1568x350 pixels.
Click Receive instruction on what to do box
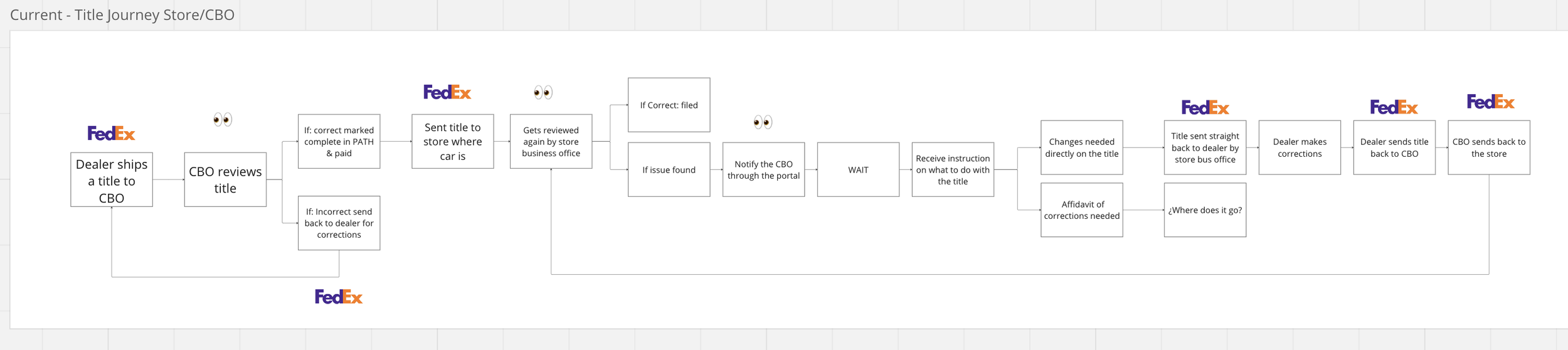point(953,169)
